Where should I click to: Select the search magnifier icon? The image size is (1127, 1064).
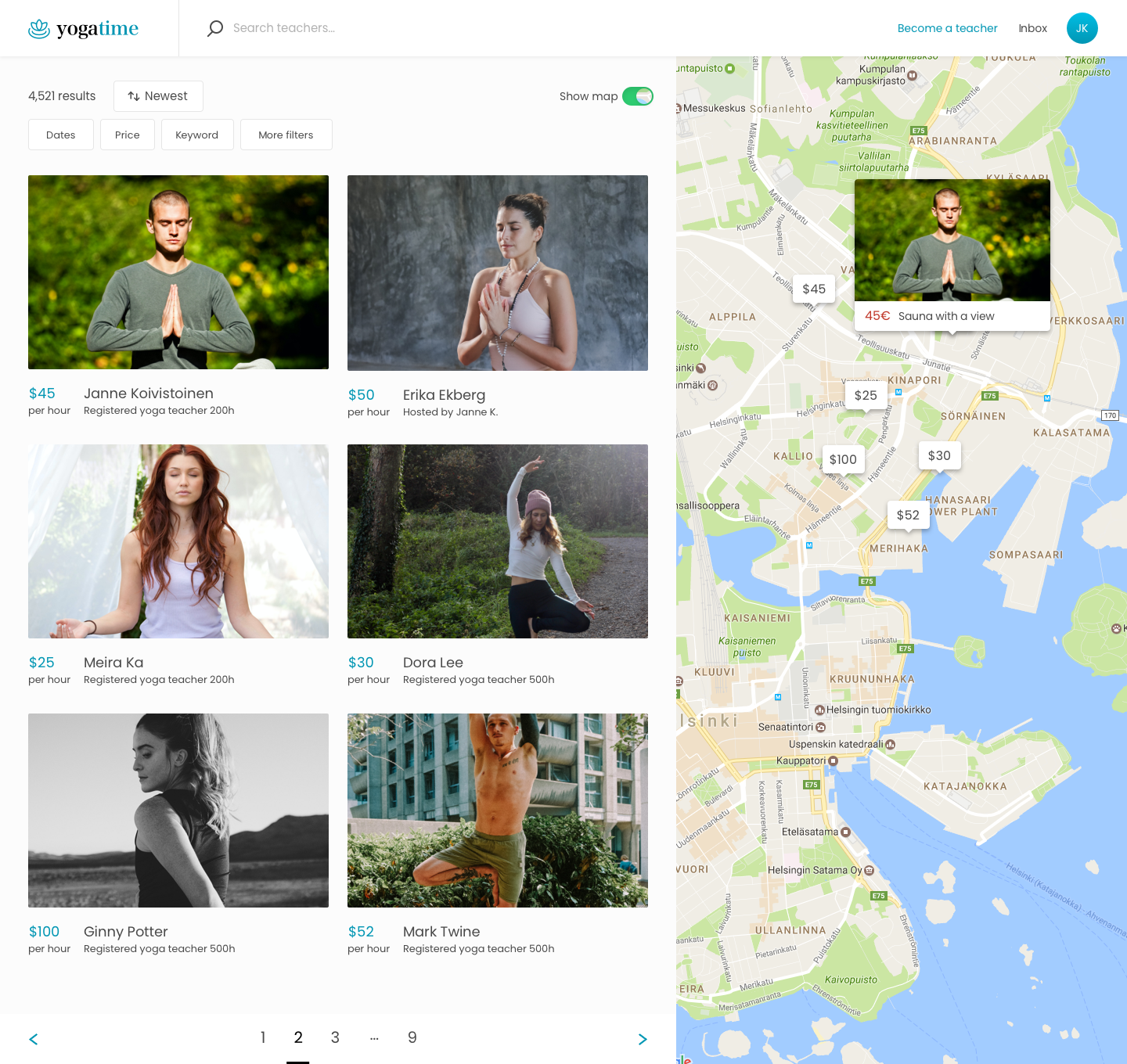[x=214, y=28]
